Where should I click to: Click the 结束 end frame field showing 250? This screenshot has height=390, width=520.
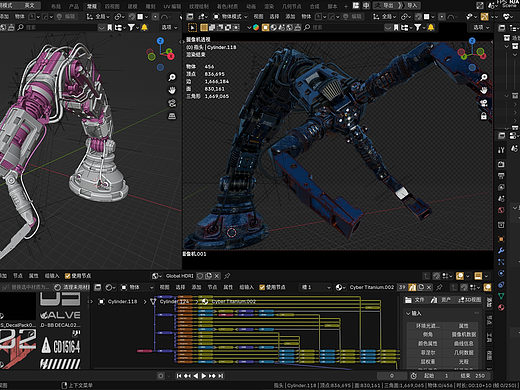473,376
